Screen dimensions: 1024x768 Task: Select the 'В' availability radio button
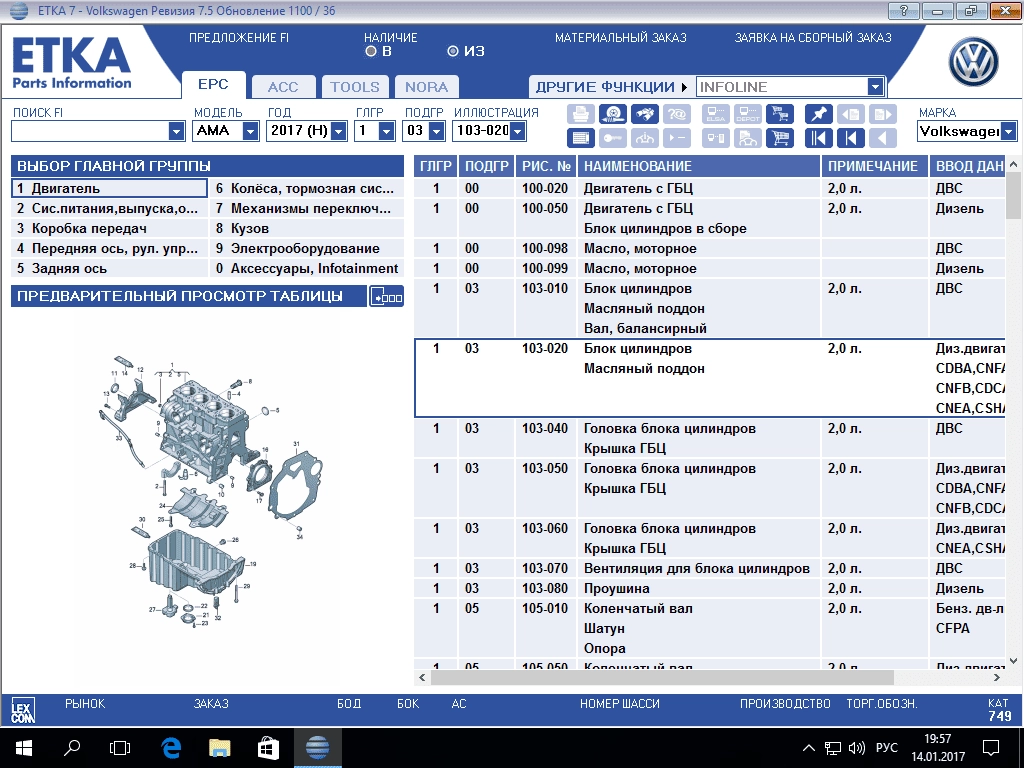point(371,51)
